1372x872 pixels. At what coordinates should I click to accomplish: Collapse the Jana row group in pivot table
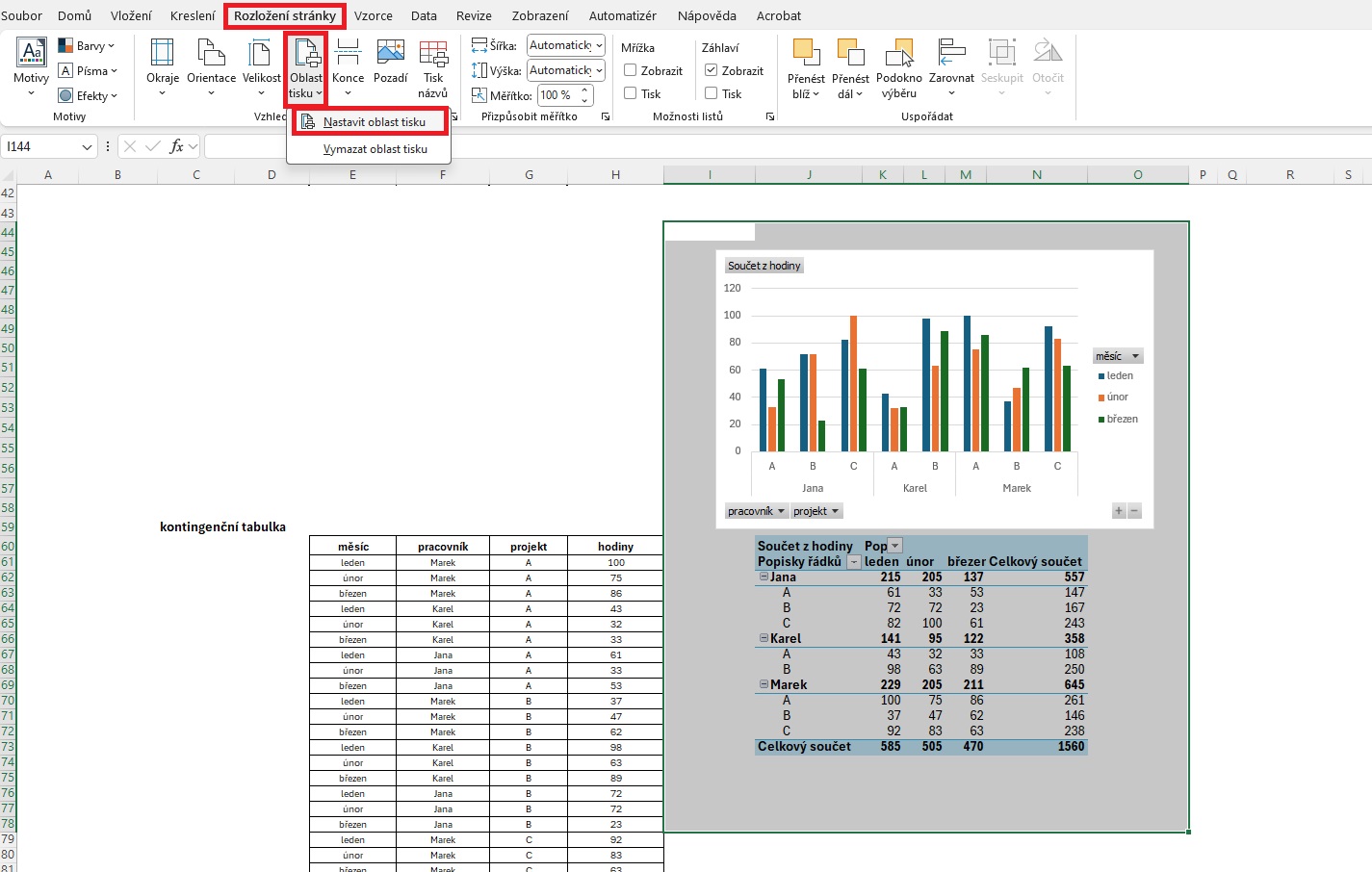pos(764,577)
